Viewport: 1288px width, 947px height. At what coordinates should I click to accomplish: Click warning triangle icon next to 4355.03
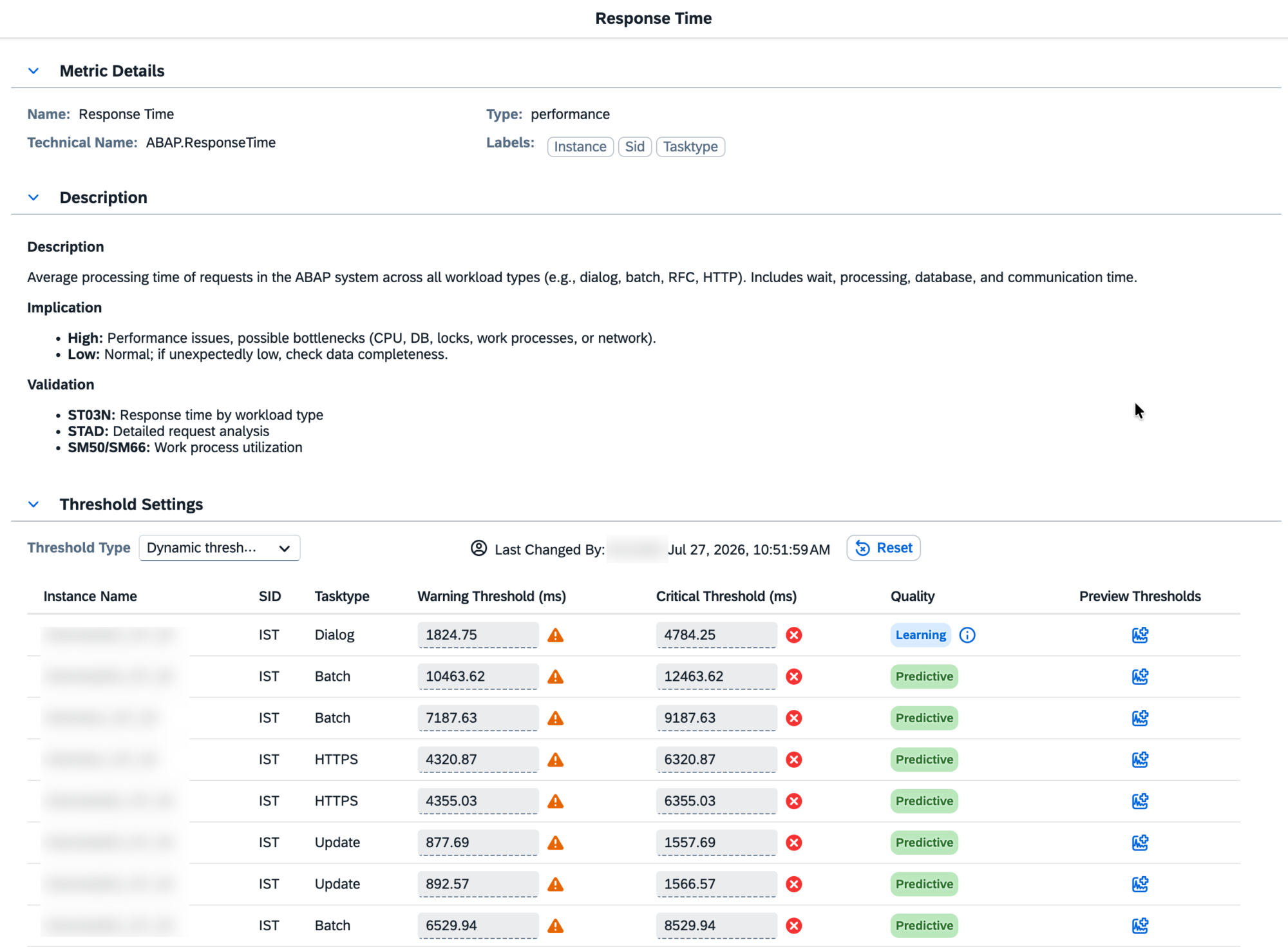coord(556,801)
